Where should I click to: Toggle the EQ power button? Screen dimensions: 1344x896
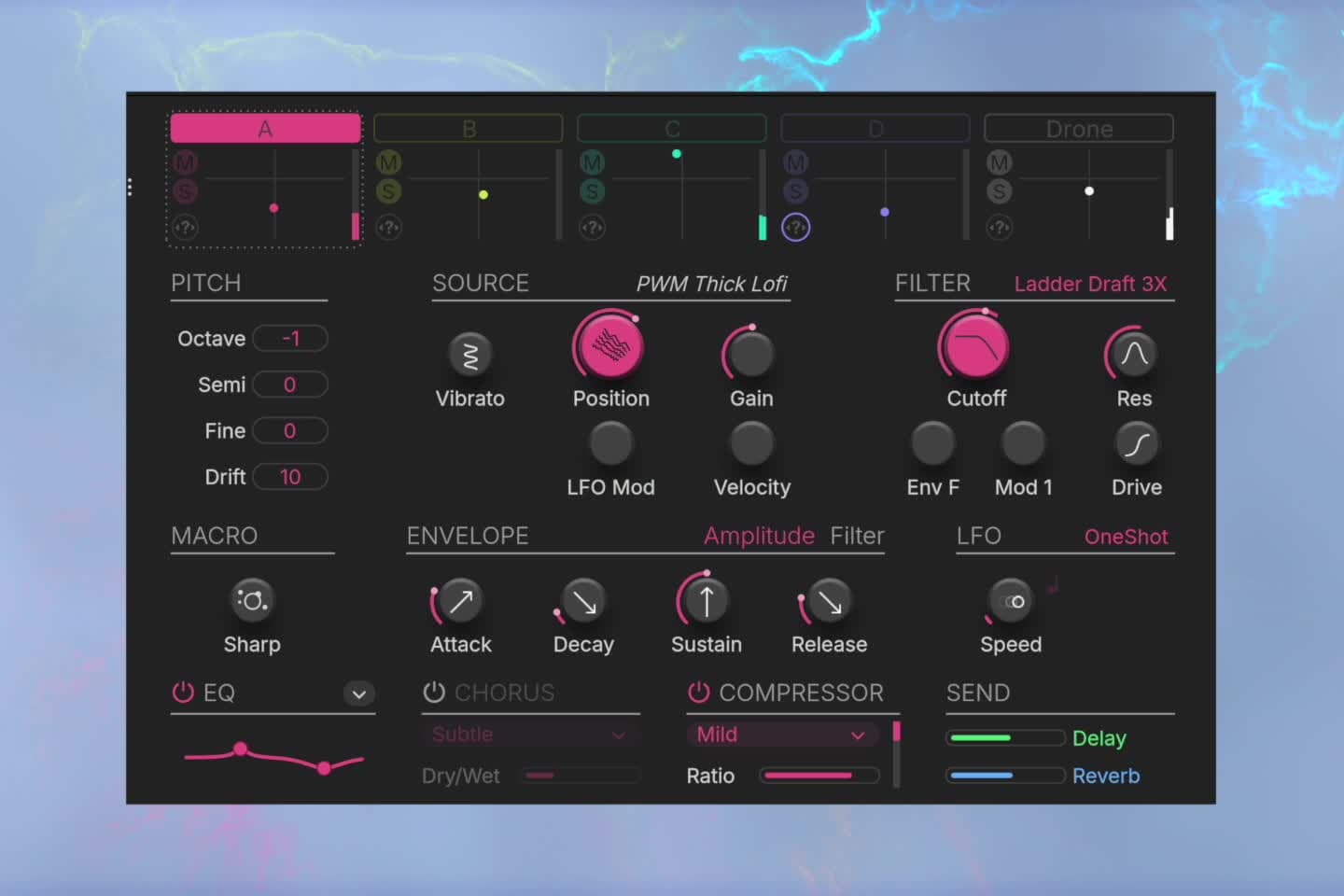[183, 693]
